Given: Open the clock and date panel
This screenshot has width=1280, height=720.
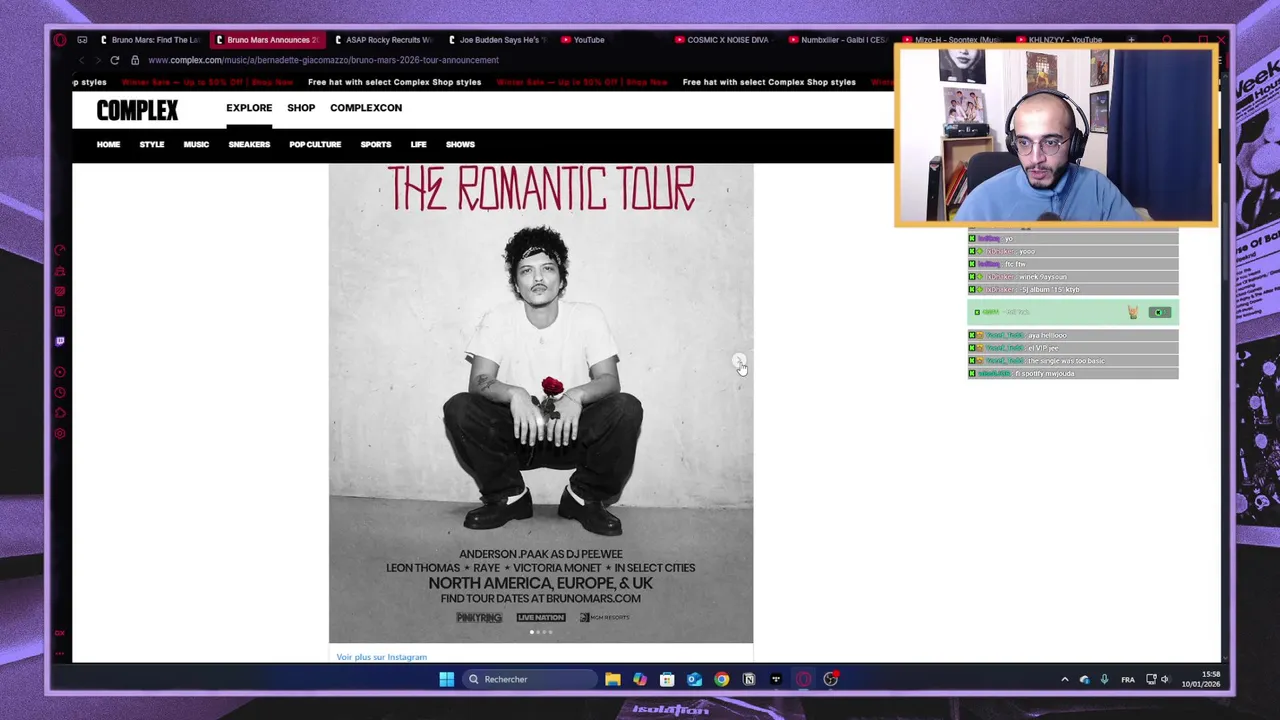Looking at the screenshot, I should pos(1201,679).
